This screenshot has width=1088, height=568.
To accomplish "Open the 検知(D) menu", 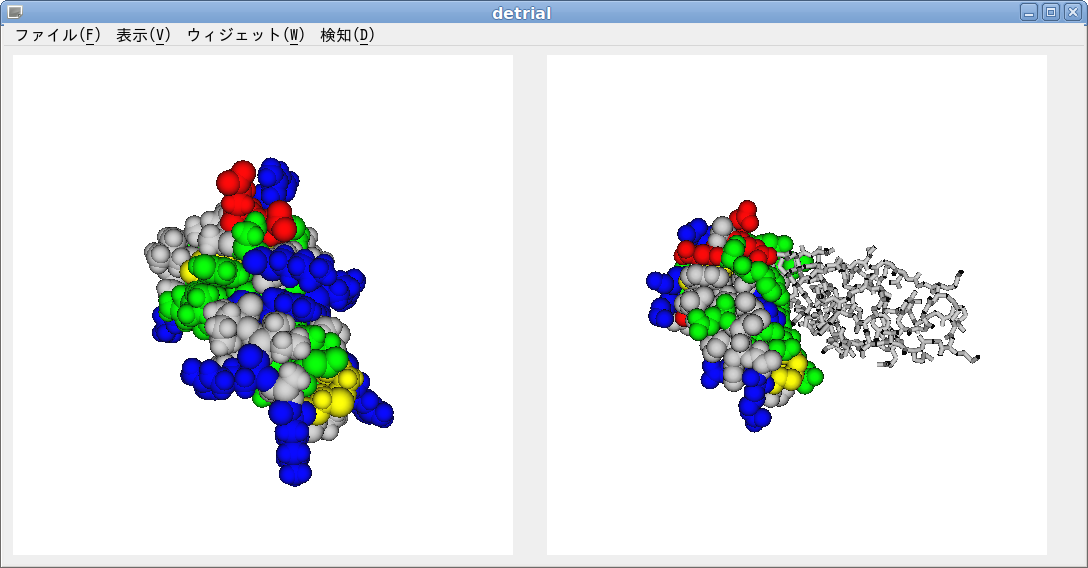I will [347, 35].
